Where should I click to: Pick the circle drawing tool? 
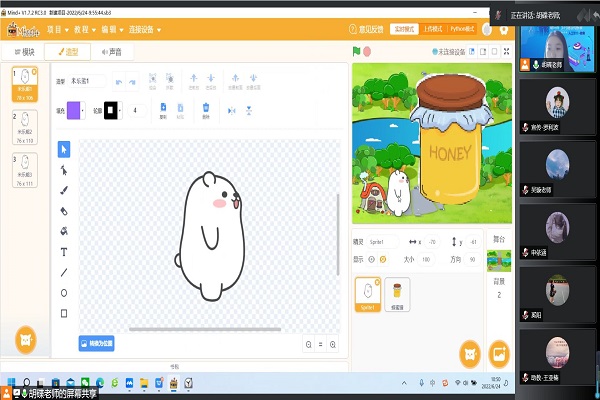coord(64,292)
